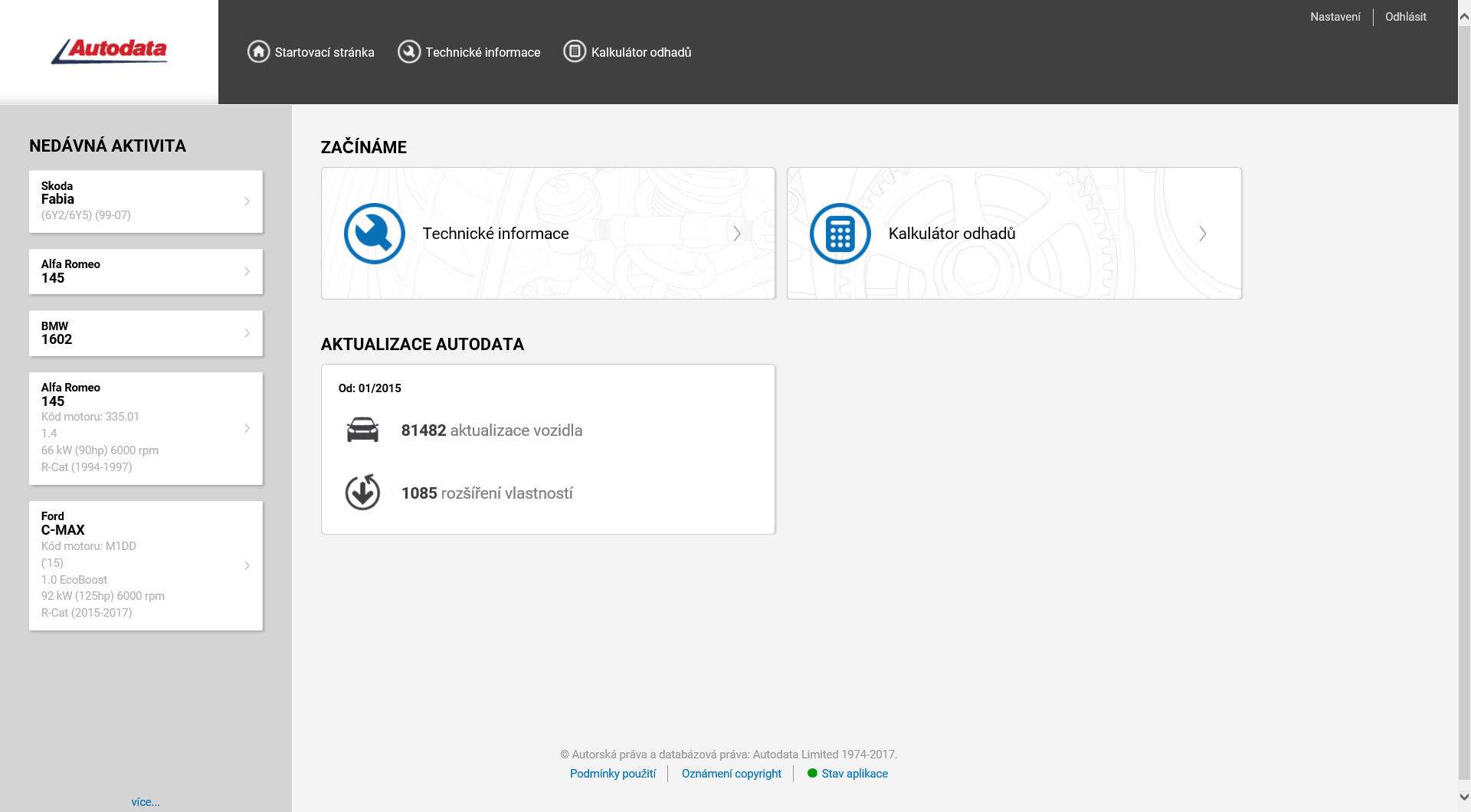1471x812 pixels.
Task: Click the download icon for feature extensions
Action: pos(362,493)
